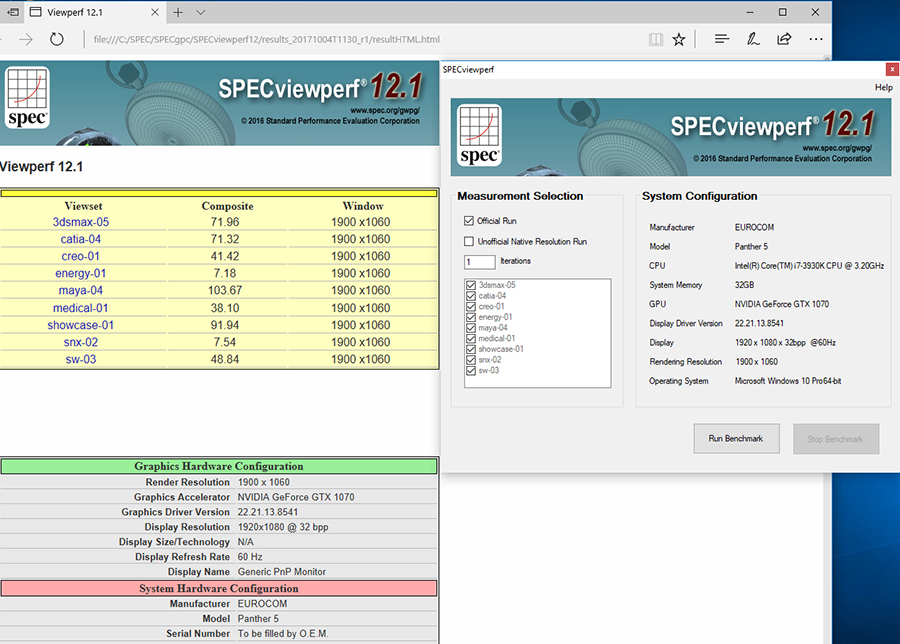Click the Share page icon
Image resolution: width=900 pixels, height=644 pixels.
[x=784, y=39]
